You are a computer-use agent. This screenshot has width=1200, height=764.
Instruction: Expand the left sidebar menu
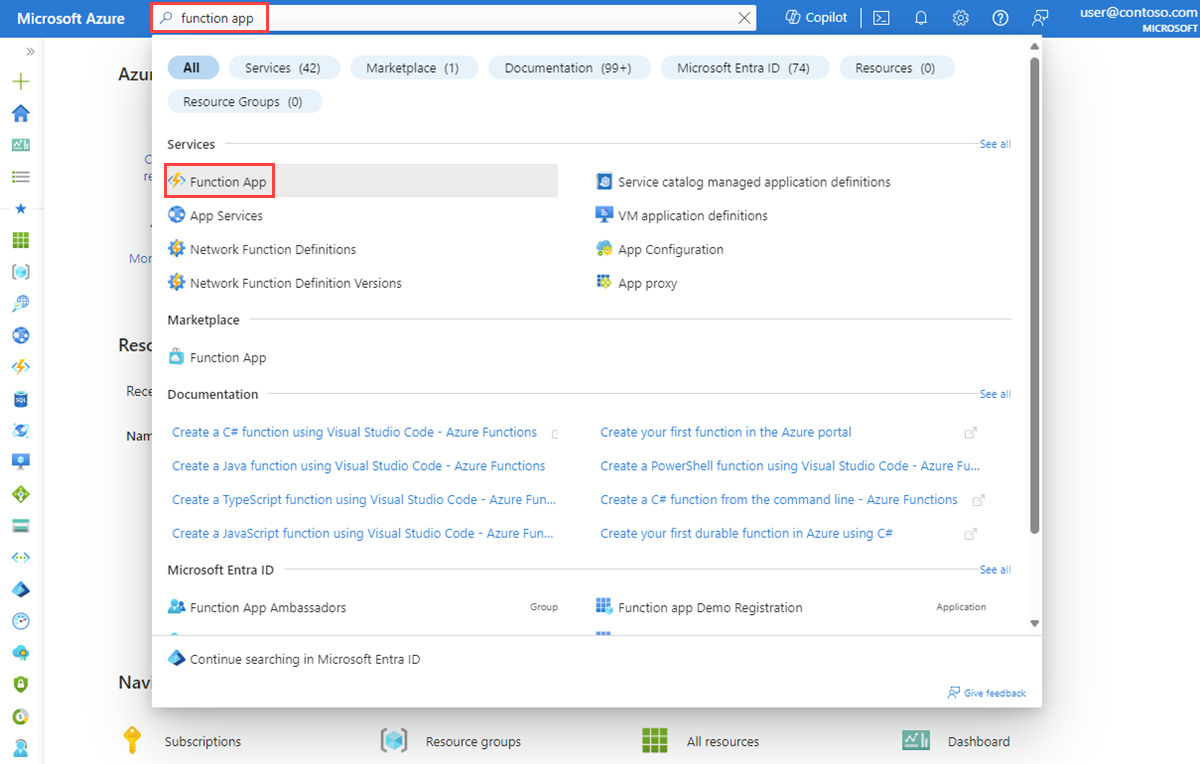click(30, 51)
